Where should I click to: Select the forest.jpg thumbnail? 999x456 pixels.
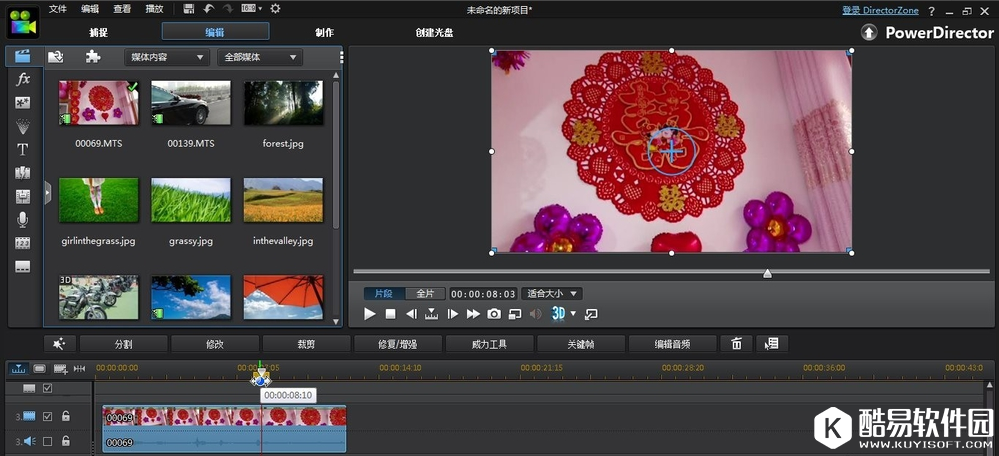[283, 103]
